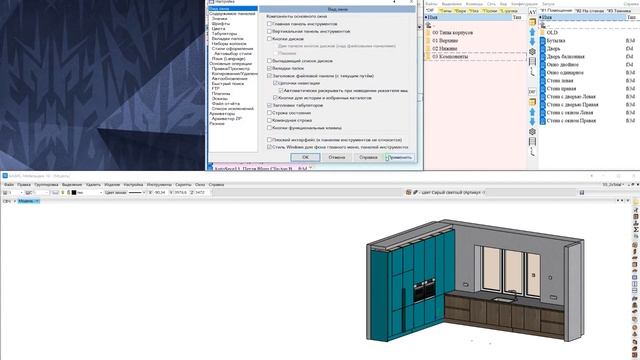Click the 3D cube icon in the second toolbar group

pyautogui.click(x=532, y=132)
